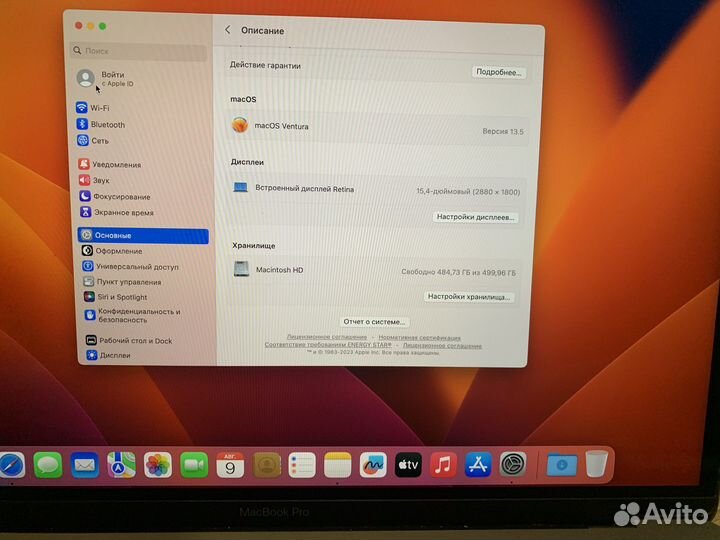Click Войти с Apple ID

click(106, 79)
